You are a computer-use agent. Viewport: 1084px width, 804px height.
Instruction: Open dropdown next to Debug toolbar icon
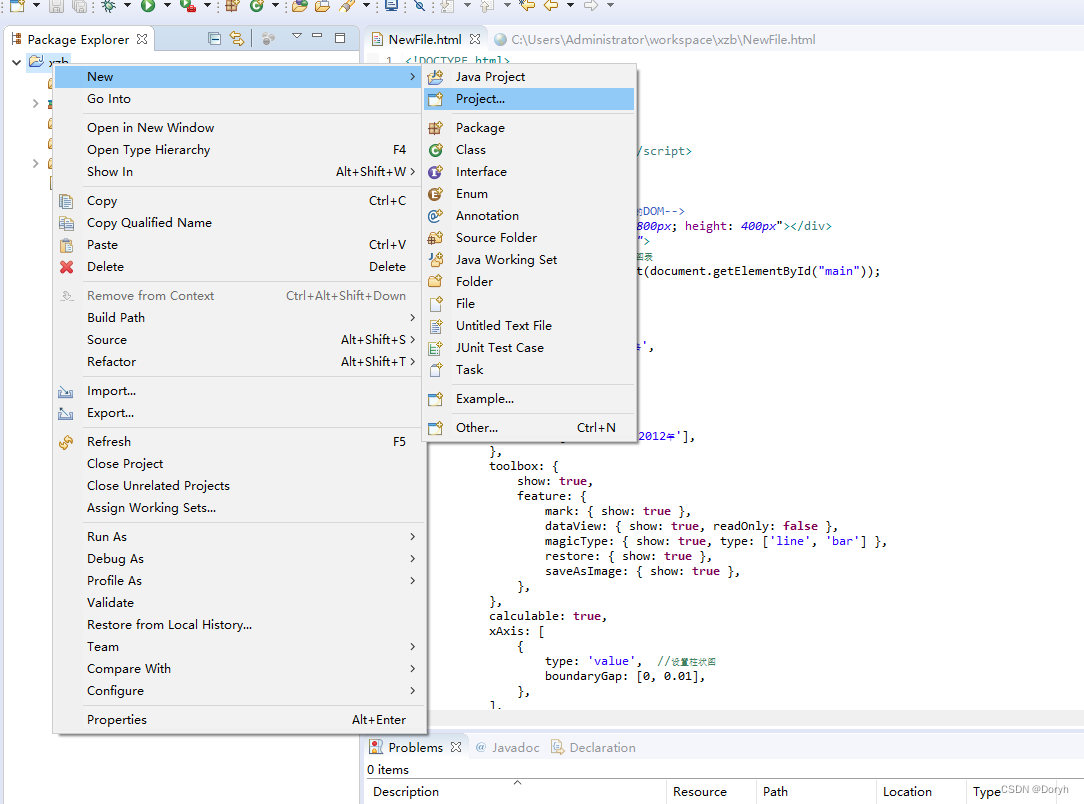pos(127,6)
